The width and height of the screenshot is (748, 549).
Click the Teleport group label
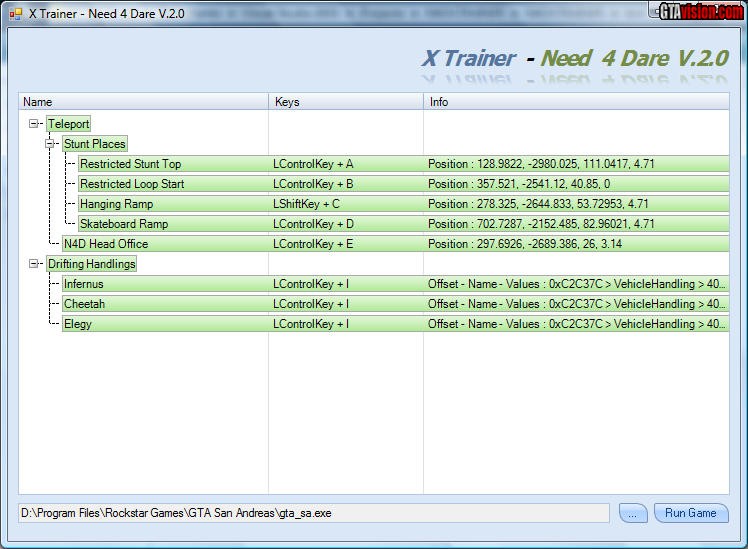pos(68,124)
